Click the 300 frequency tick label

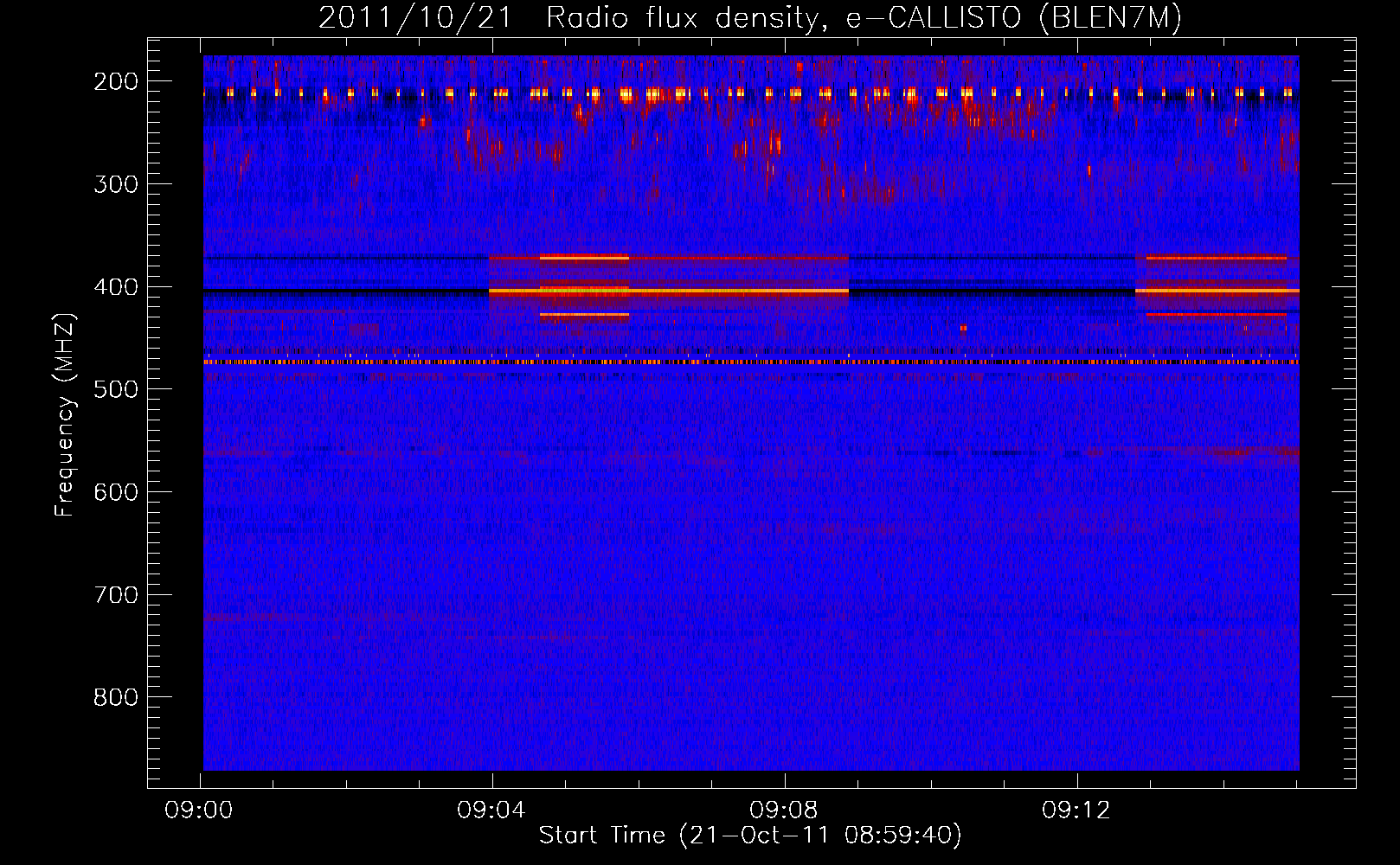[x=116, y=184]
